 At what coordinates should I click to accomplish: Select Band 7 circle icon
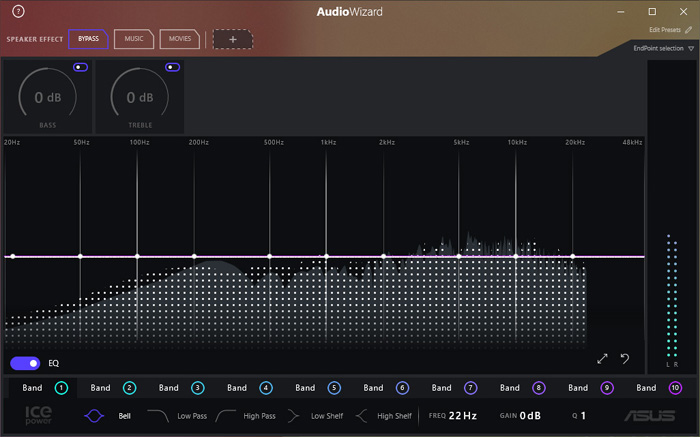click(x=471, y=388)
